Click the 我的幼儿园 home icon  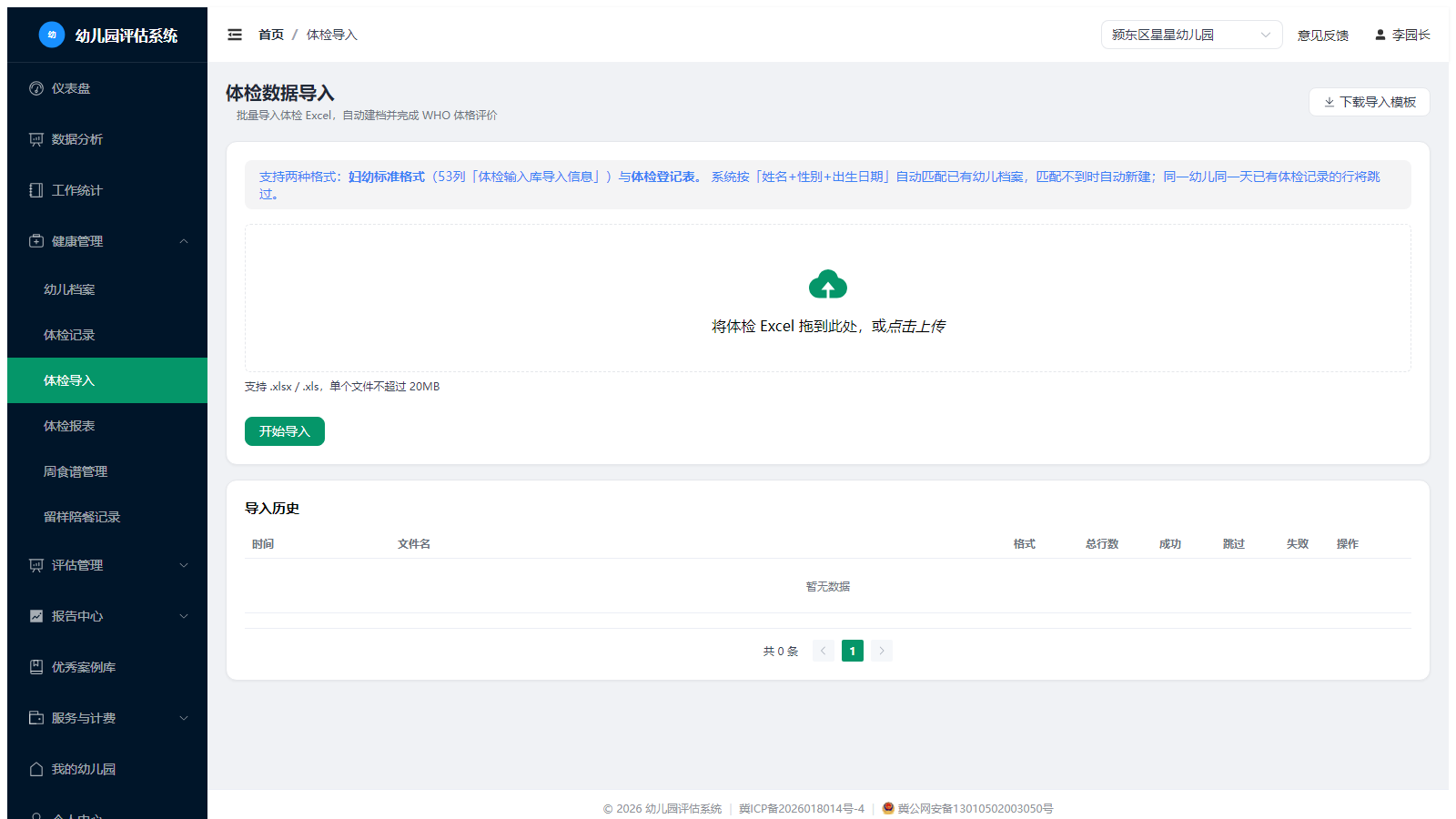click(x=36, y=769)
